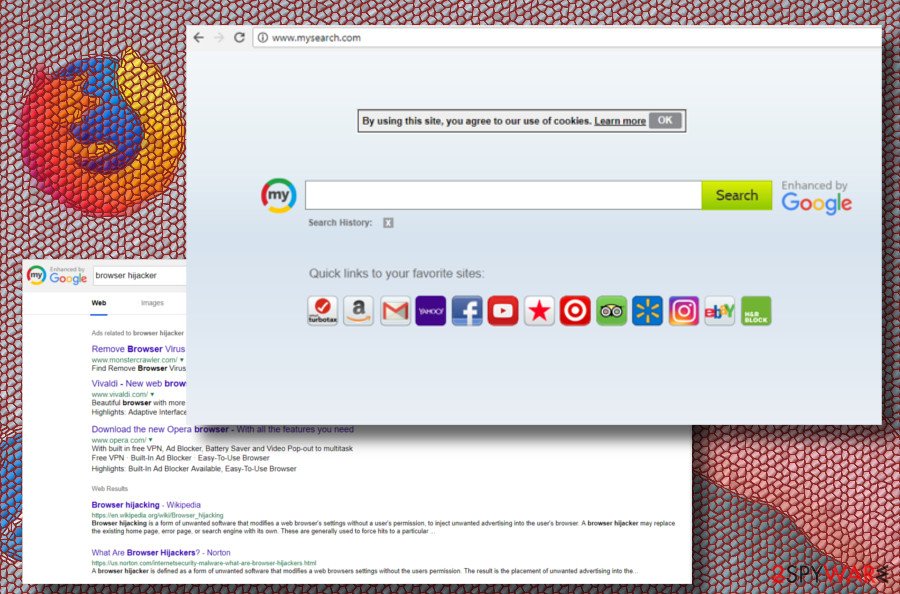Viewport: 900px width, 594px height.
Task: Click the www.mysearch.com address bar
Action: point(567,38)
